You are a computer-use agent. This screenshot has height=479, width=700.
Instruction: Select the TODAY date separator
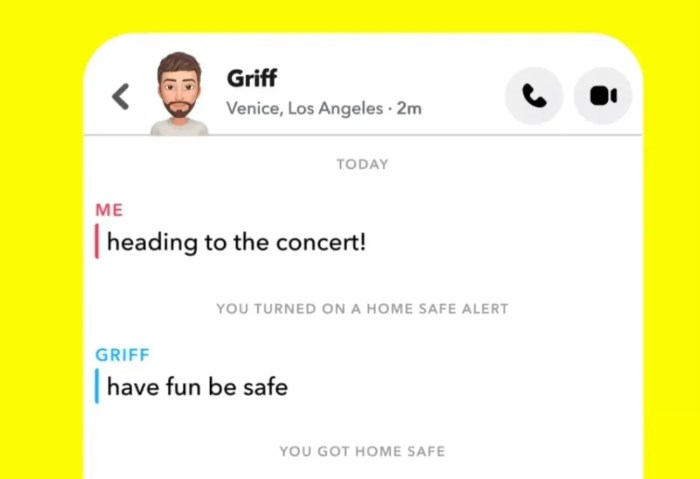(362, 164)
